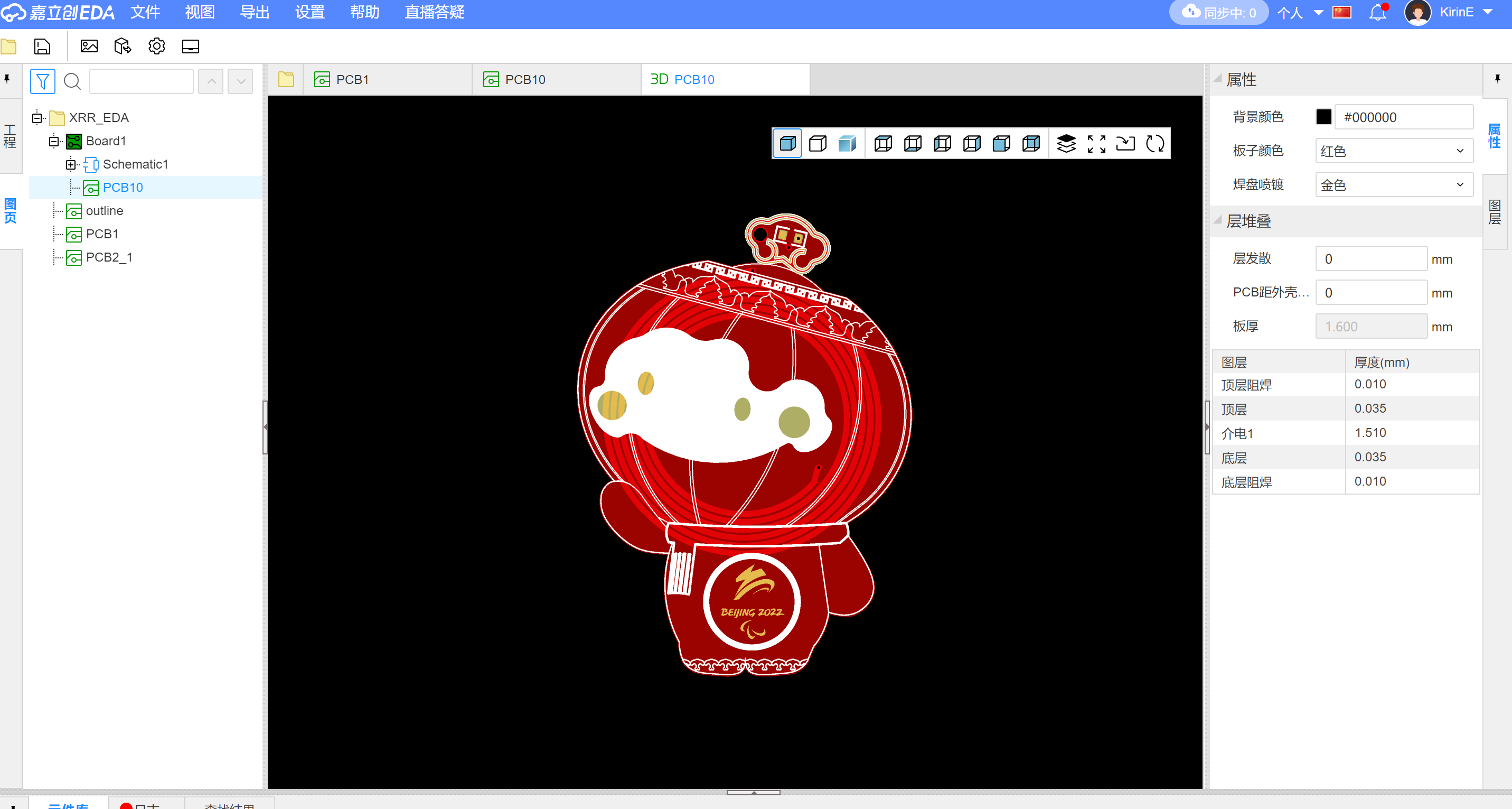Open the 直播答疑 menu item
The image size is (1512, 809).
[434, 12]
